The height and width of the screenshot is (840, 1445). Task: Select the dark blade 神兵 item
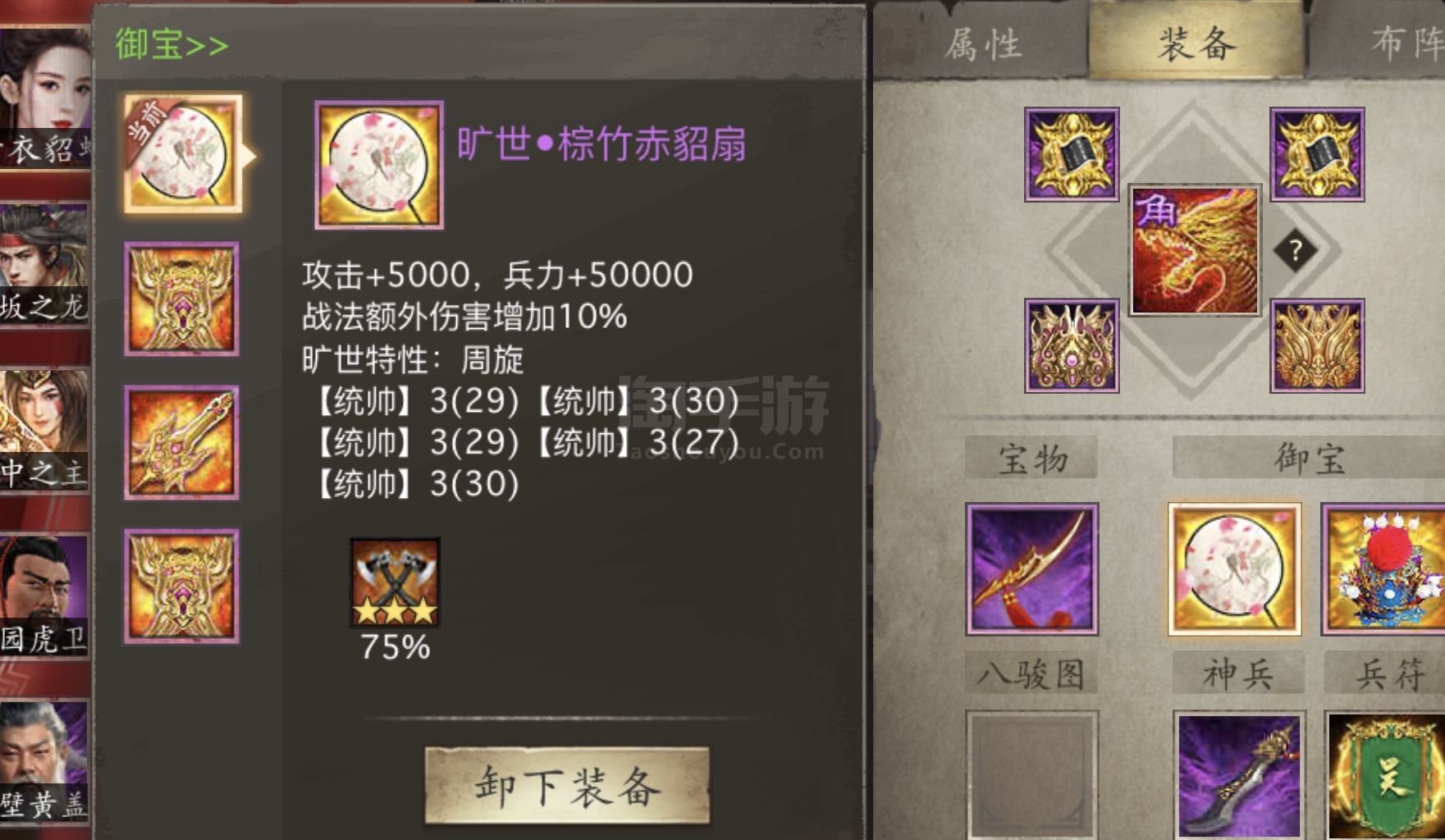click(1239, 775)
